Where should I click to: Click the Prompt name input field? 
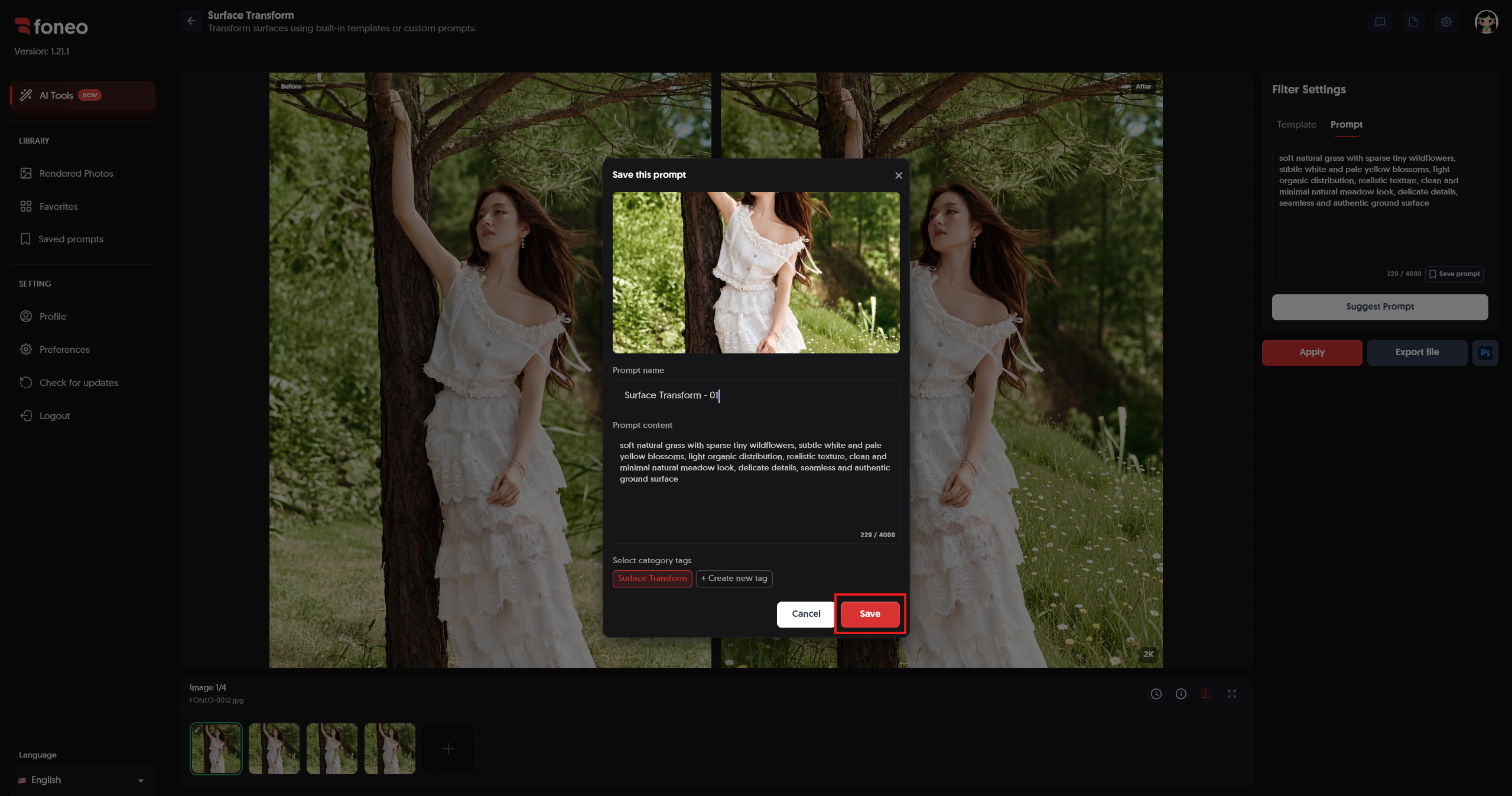(756, 395)
